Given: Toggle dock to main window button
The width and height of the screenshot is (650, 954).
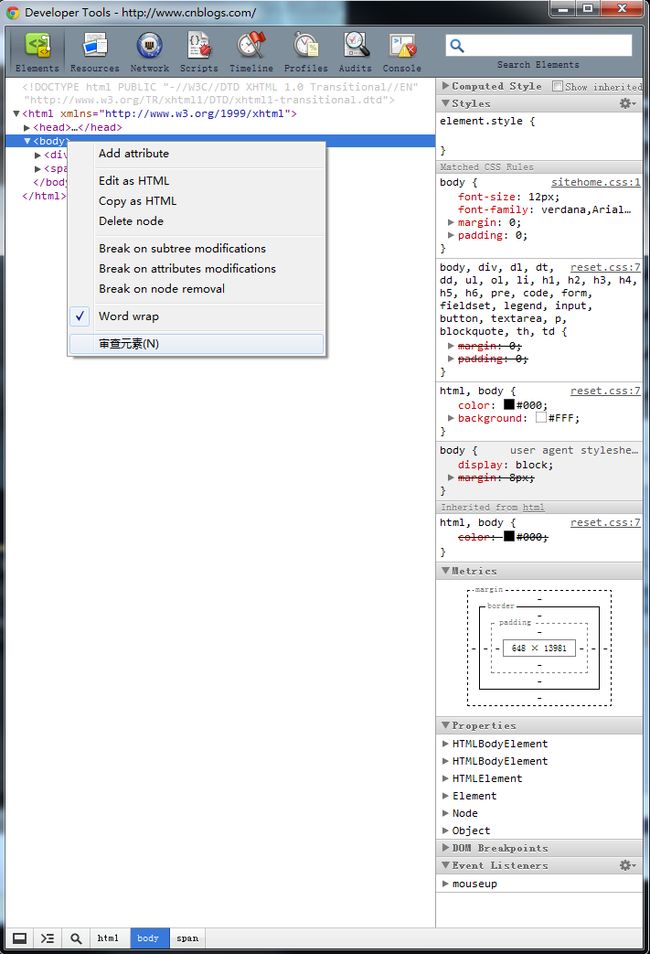Looking at the screenshot, I should [20, 938].
